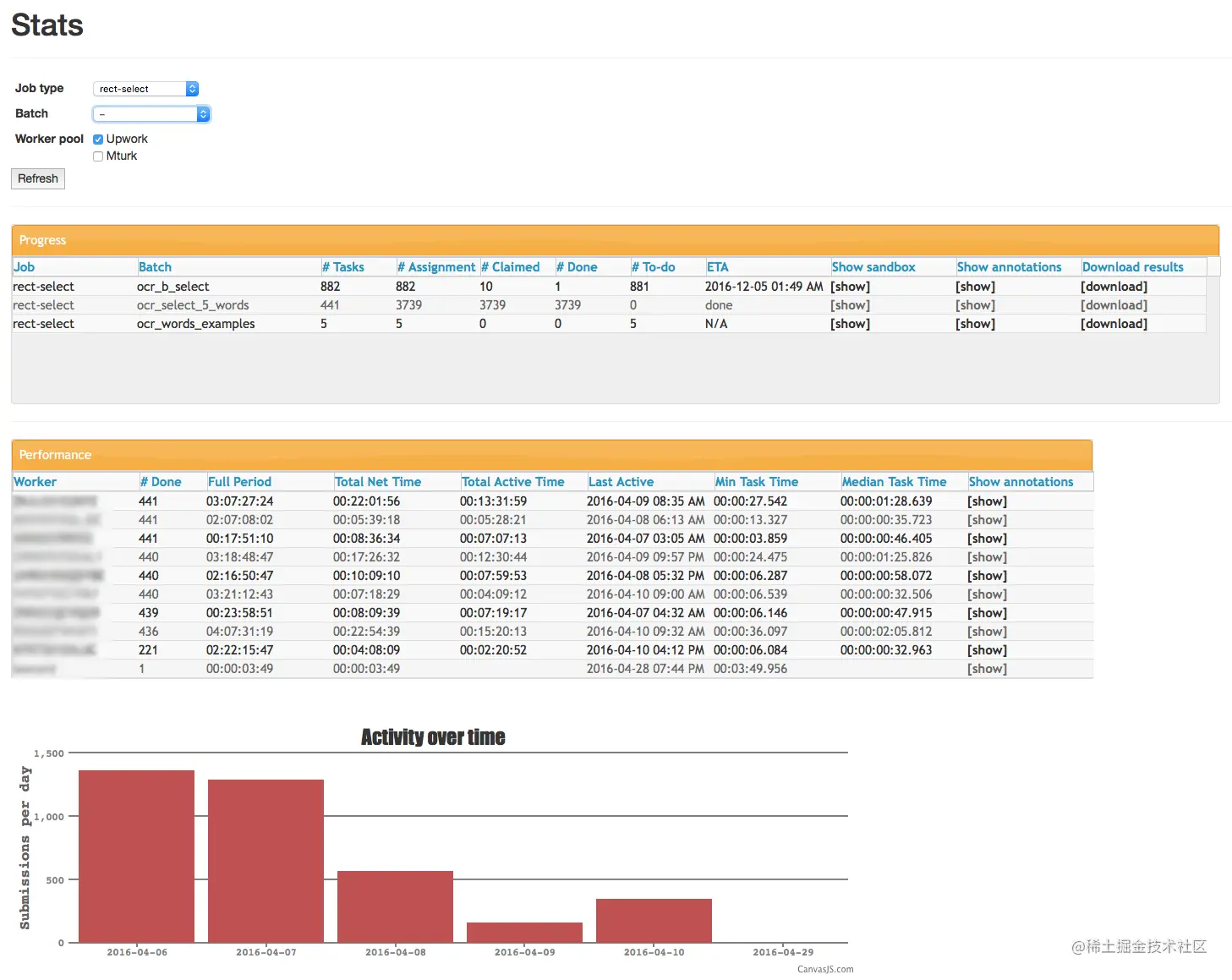Sort Progress table by # Tasks
The width and height of the screenshot is (1232, 980).
click(x=343, y=266)
